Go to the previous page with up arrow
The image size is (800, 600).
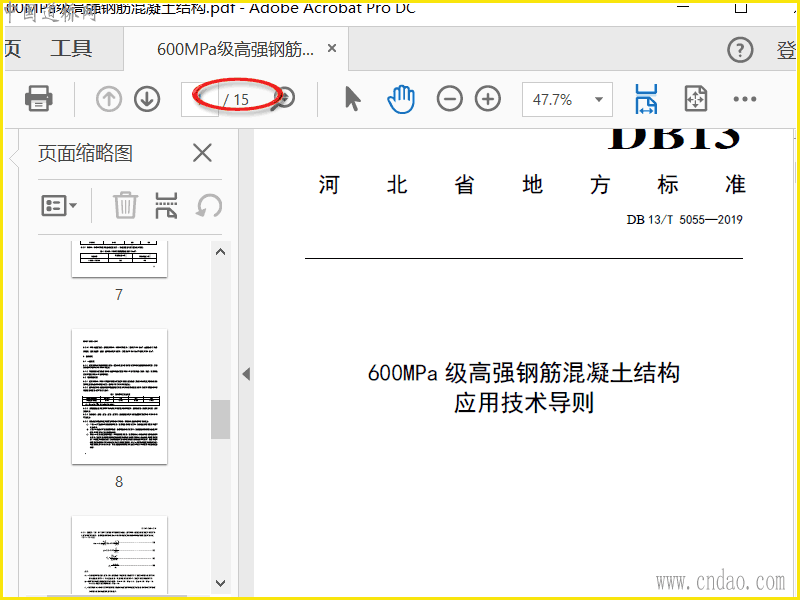[x=109, y=99]
